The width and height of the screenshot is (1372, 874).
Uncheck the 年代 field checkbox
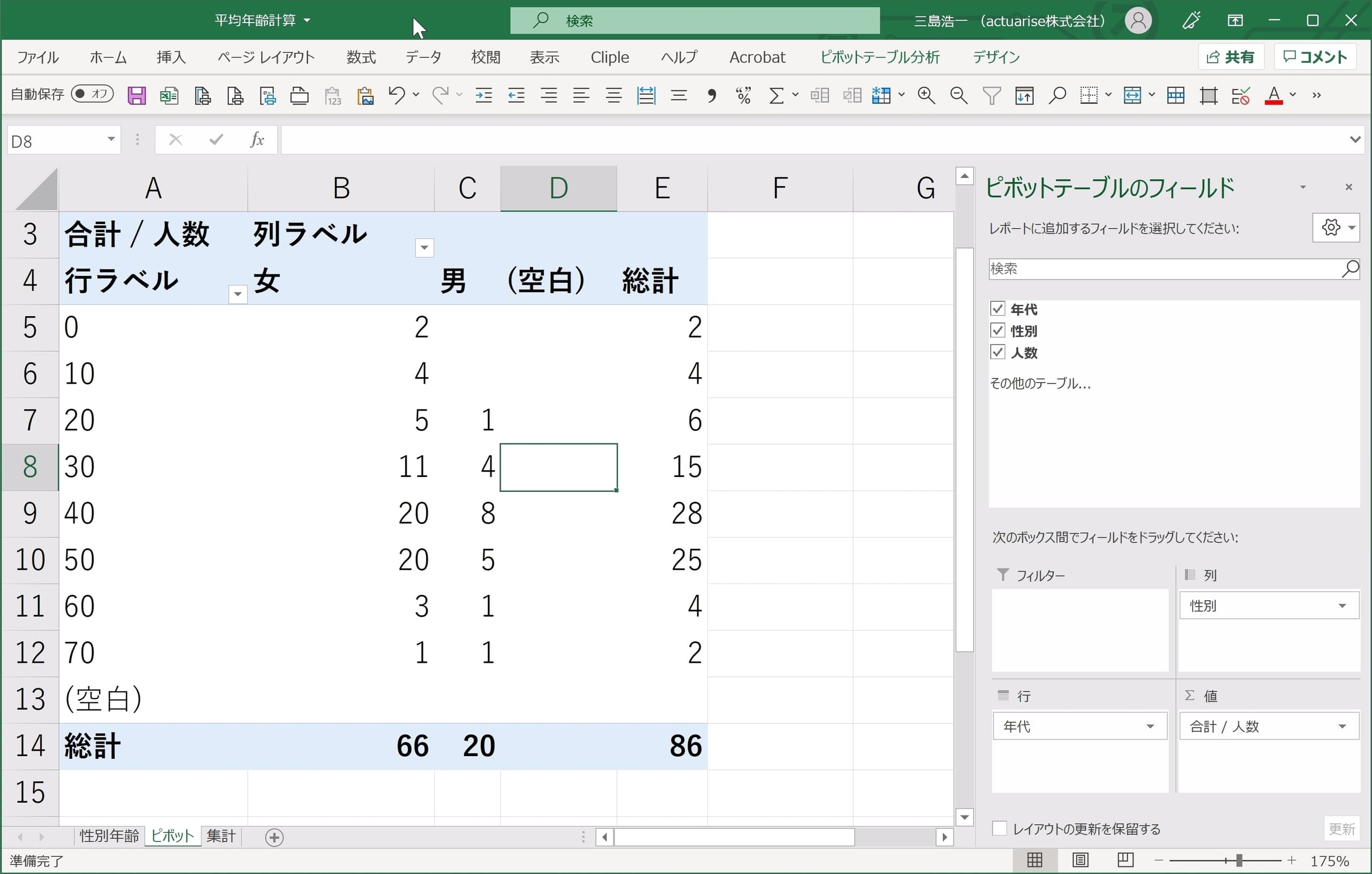[x=997, y=309]
